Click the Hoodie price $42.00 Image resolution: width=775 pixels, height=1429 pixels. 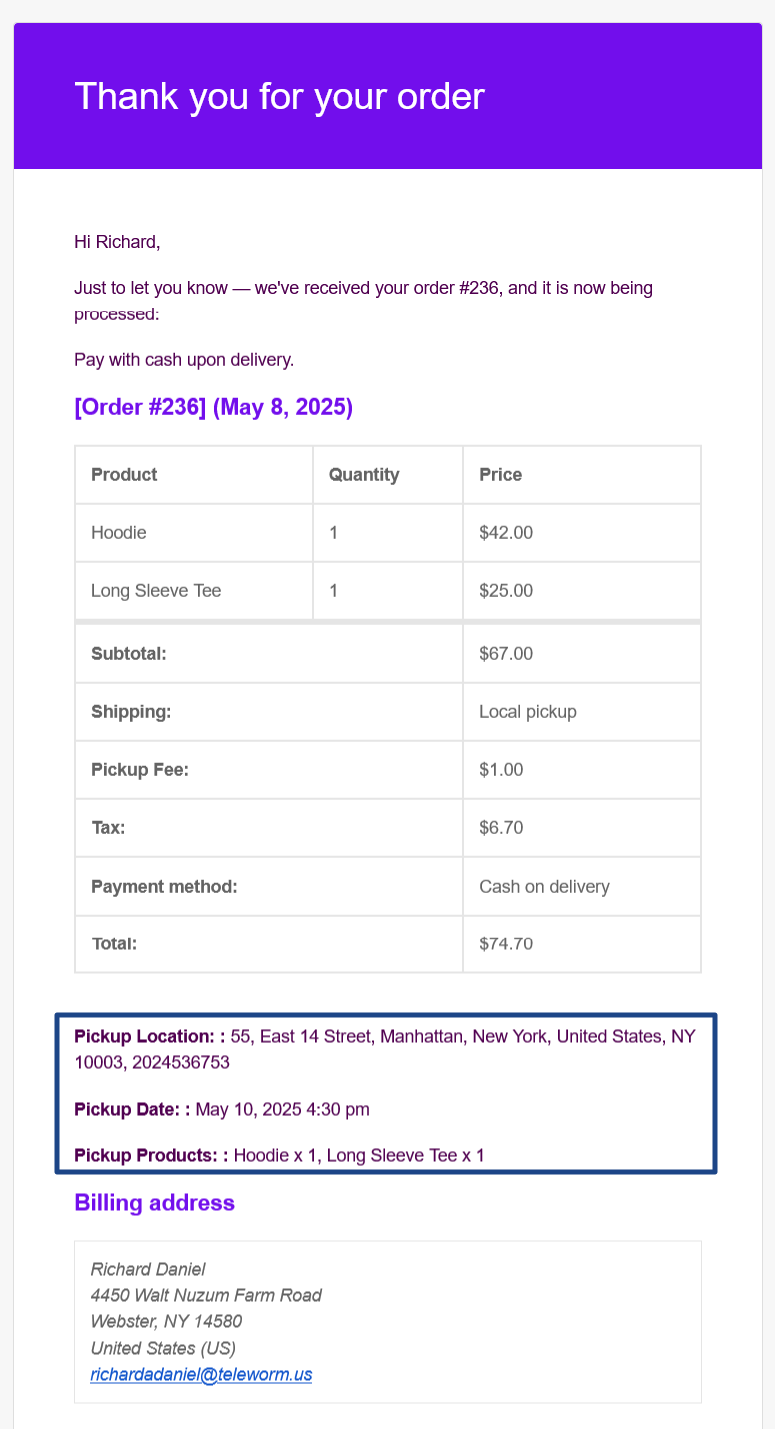[506, 533]
